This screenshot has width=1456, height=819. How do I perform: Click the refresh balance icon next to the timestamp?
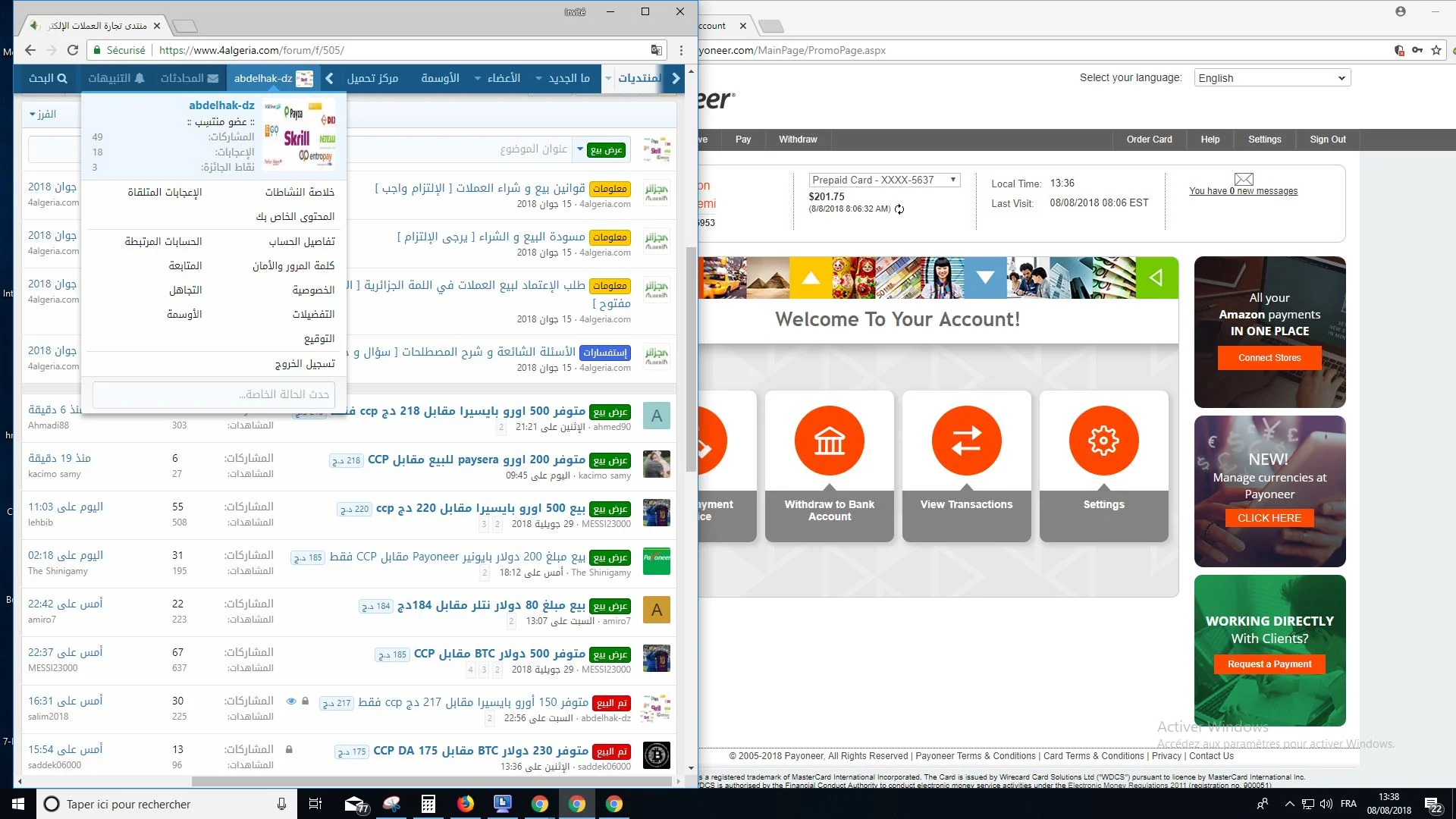pyautogui.click(x=899, y=209)
